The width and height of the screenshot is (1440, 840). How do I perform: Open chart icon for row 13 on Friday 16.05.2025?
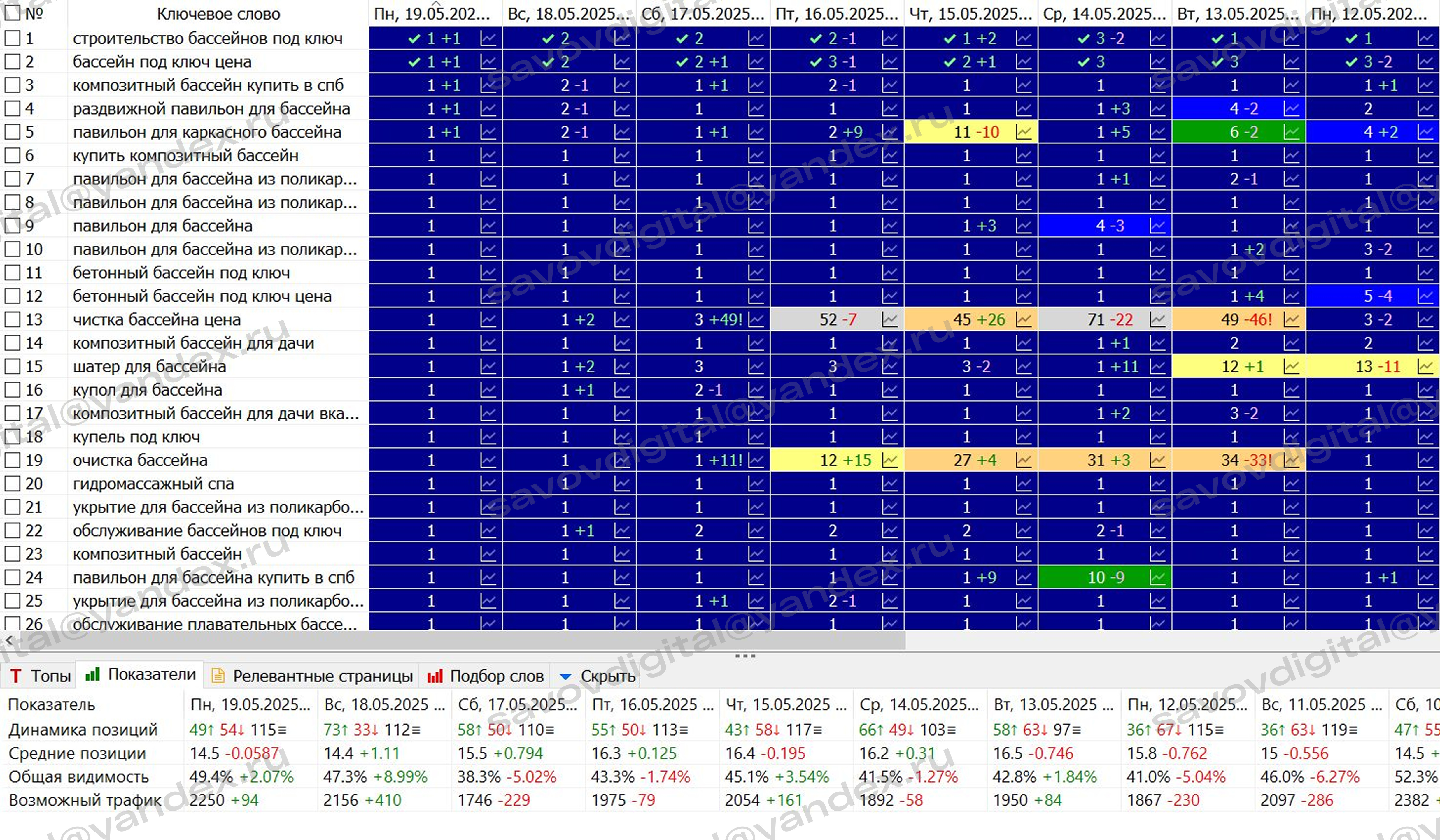pos(890,319)
